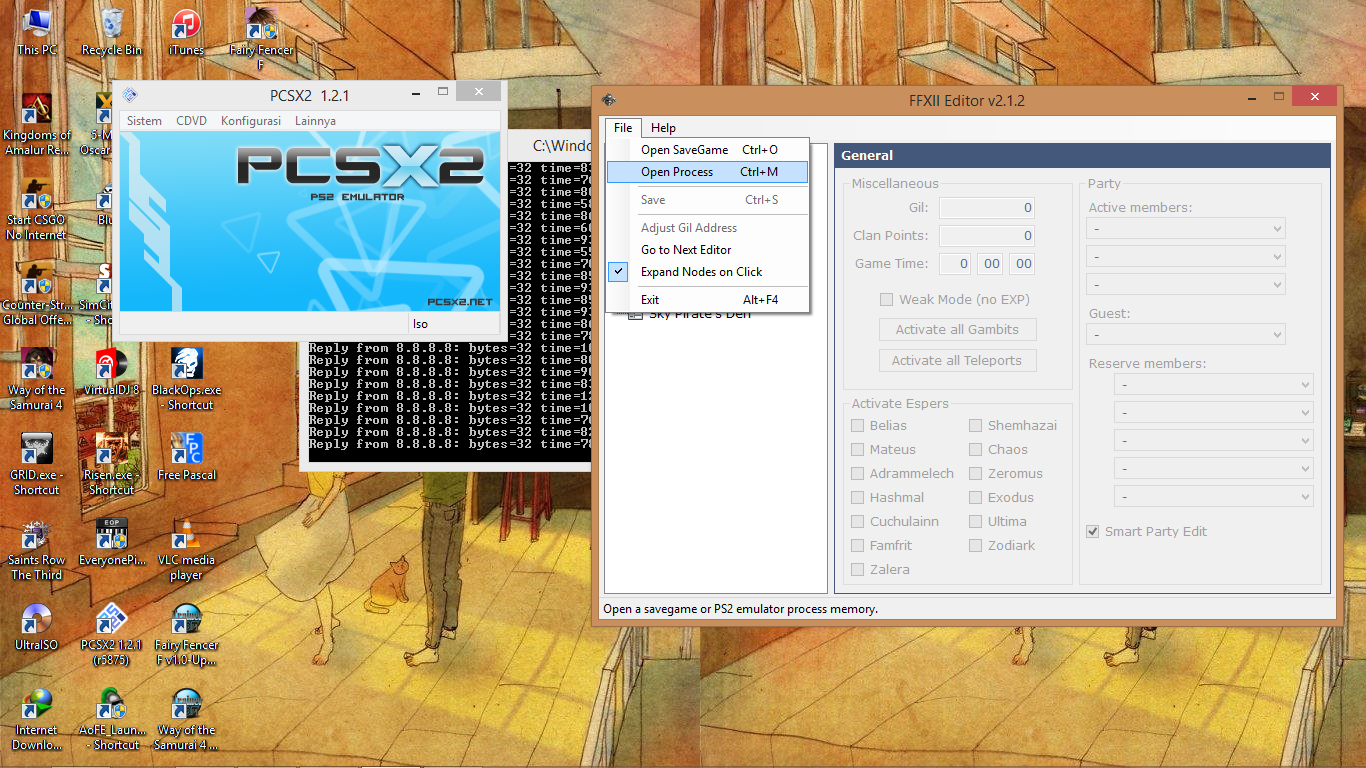Screen dimensions: 1366x768
Task: Select the VirtualDJ 8 desktop icon
Action: pos(111,372)
